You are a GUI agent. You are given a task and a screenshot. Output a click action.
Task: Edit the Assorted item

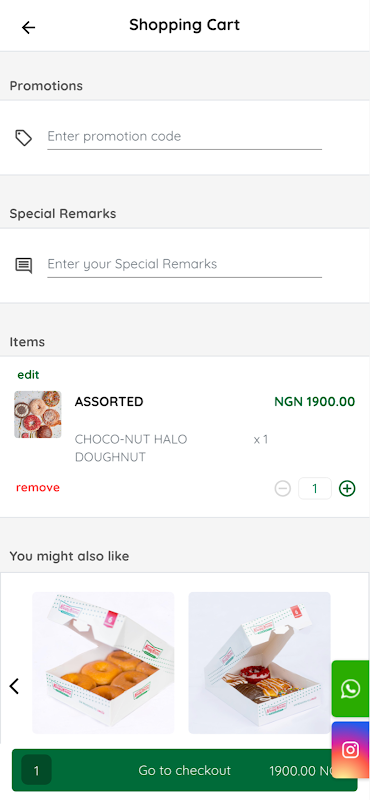point(28,375)
